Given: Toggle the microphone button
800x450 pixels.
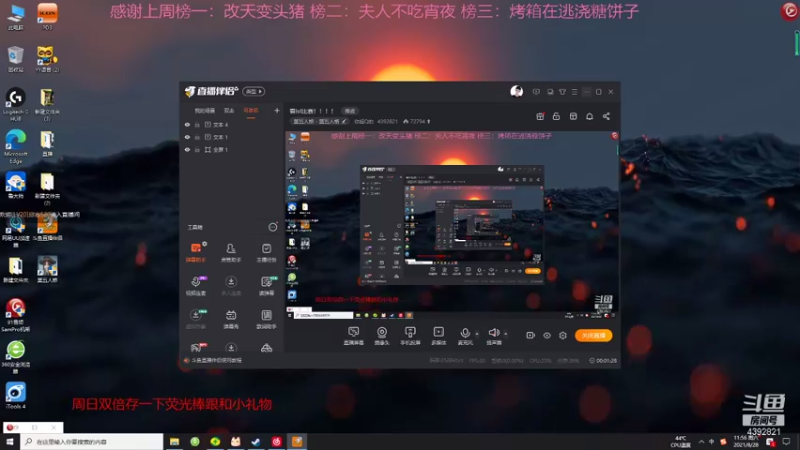Looking at the screenshot, I should [465, 336].
